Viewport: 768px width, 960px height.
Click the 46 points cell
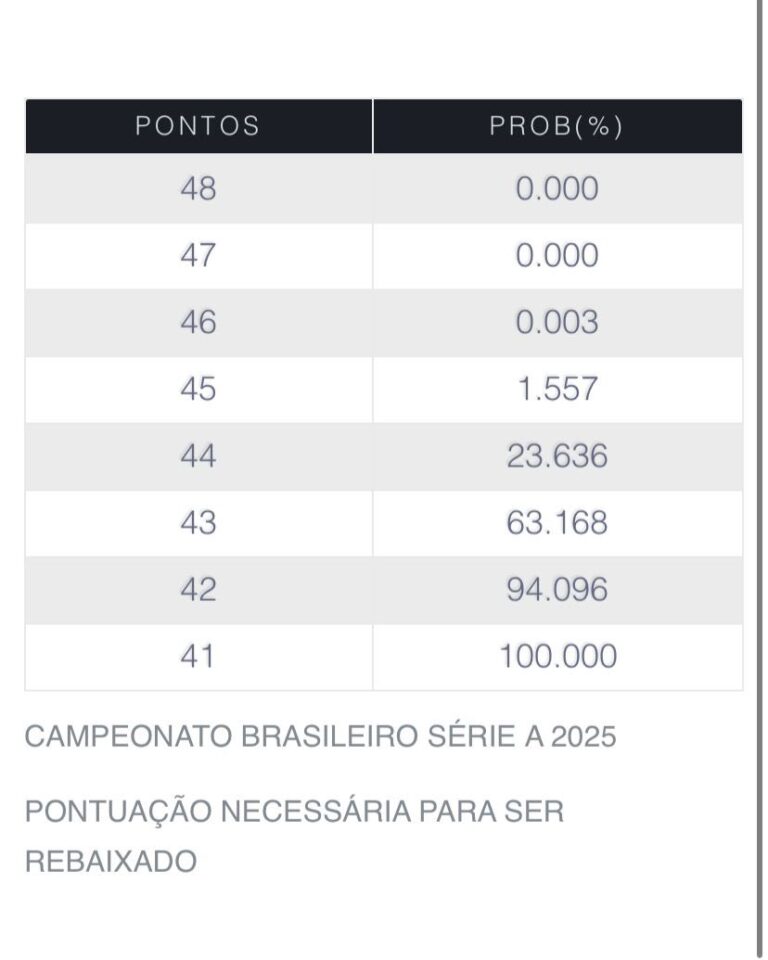pyautogui.click(x=198, y=323)
